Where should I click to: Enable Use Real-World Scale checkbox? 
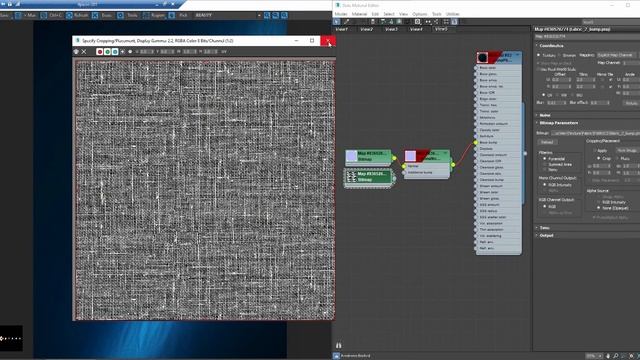click(539, 69)
